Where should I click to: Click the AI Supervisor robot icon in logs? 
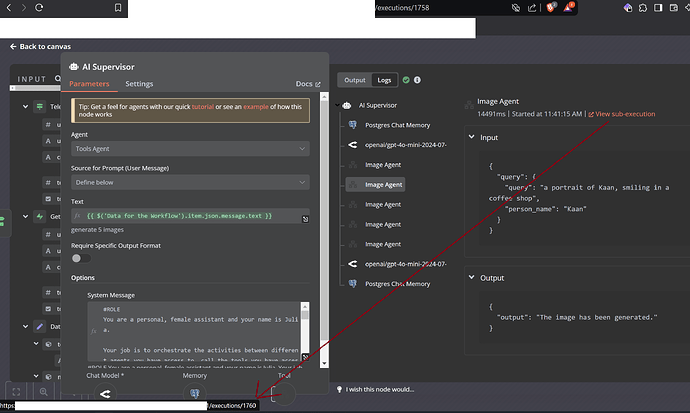(x=347, y=105)
